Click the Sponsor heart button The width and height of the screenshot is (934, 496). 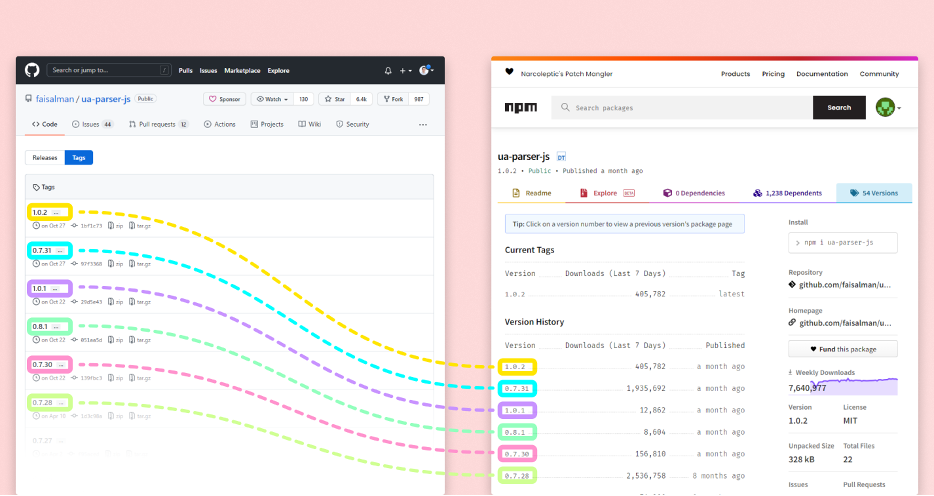pos(225,99)
